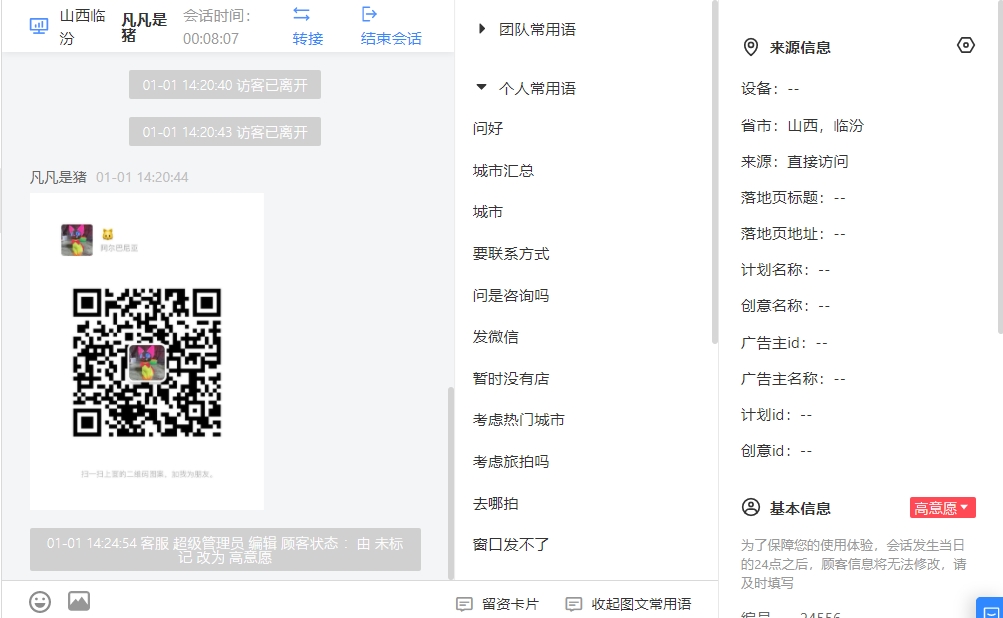1003x618 pixels.
Task: Click the 留资卡片 card icon
Action: [464, 604]
